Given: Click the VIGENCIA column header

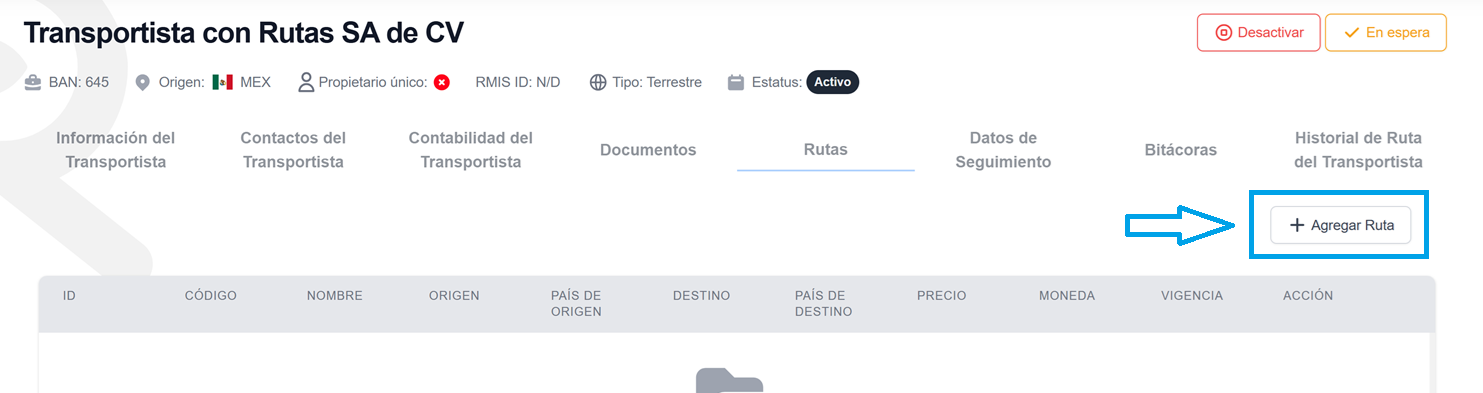Looking at the screenshot, I should 1192,296.
